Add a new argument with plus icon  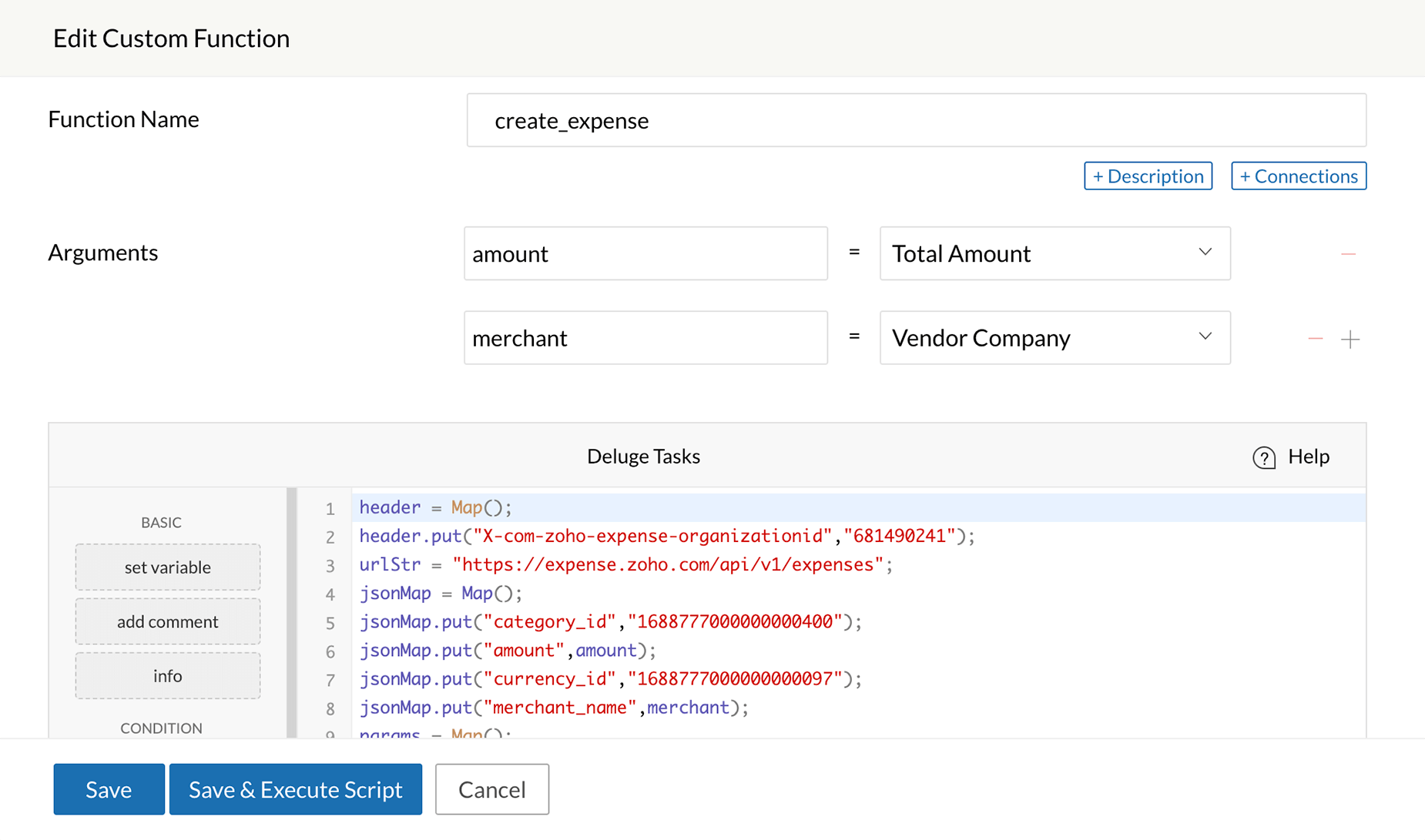1350,339
